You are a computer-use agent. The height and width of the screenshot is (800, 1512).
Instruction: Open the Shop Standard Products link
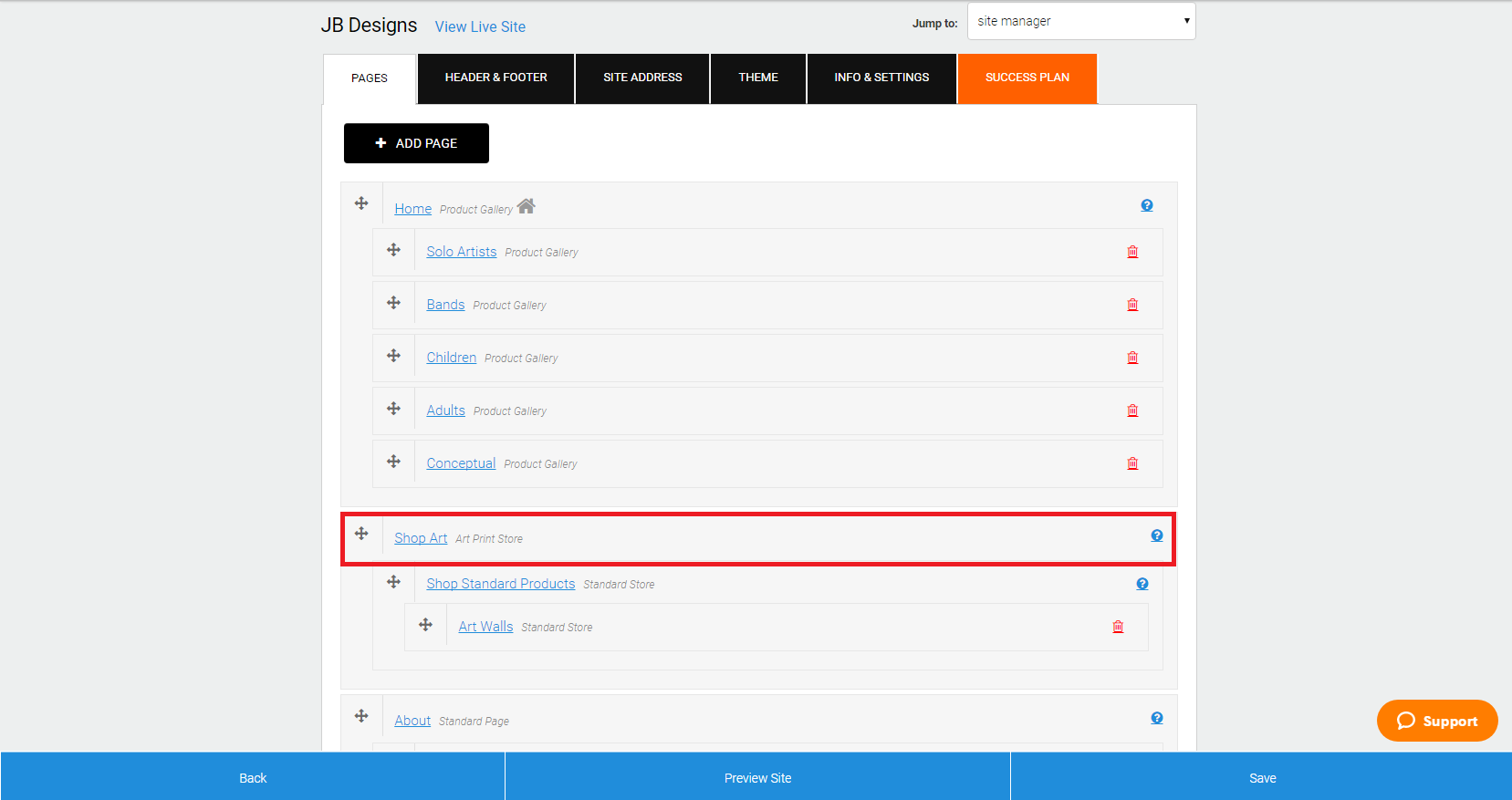(x=501, y=584)
